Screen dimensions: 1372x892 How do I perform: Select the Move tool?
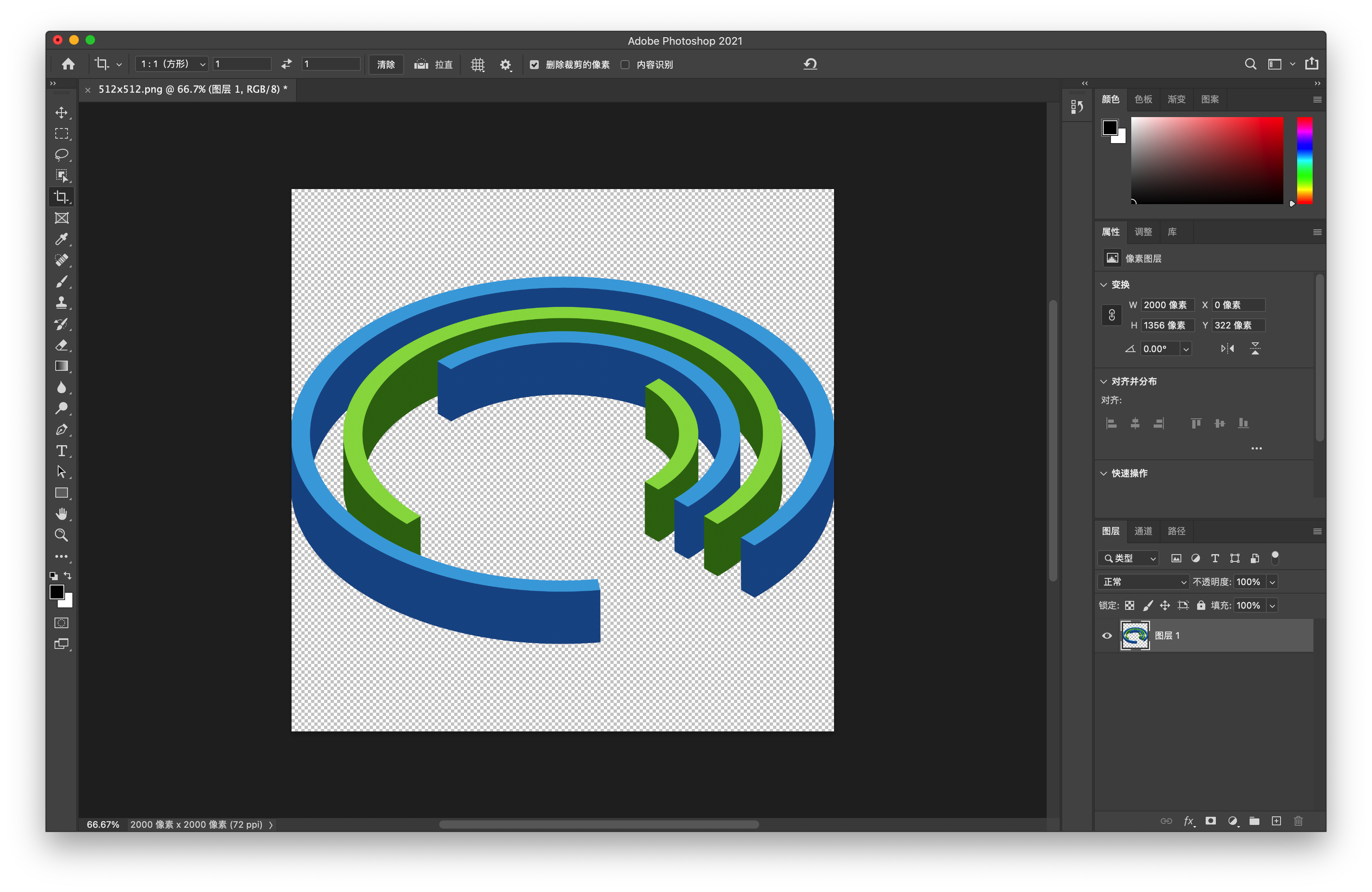click(x=62, y=112)
